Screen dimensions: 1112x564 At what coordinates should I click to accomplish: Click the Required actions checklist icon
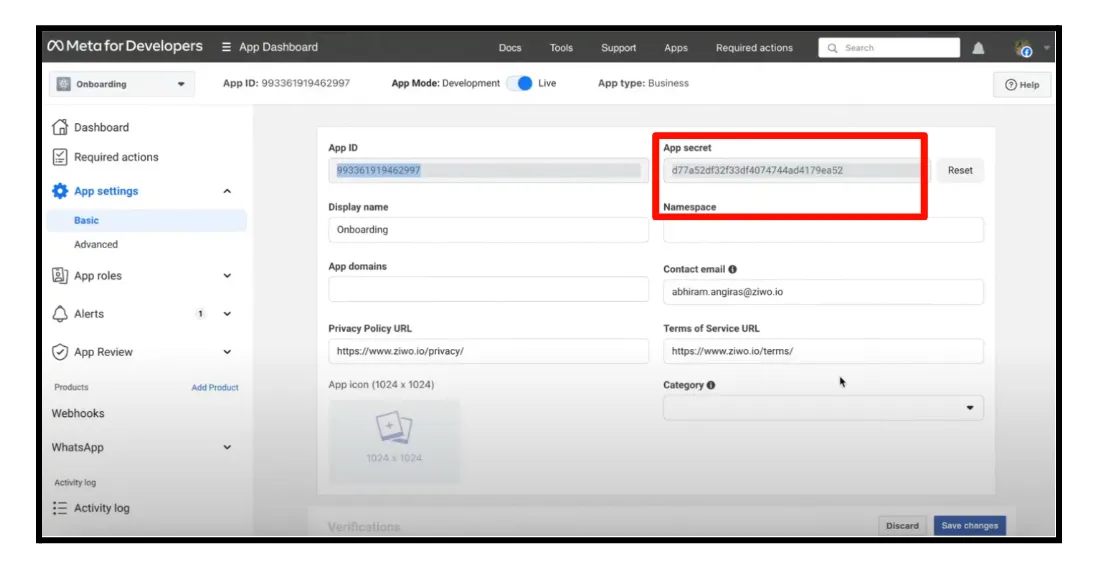click(60, 157)
